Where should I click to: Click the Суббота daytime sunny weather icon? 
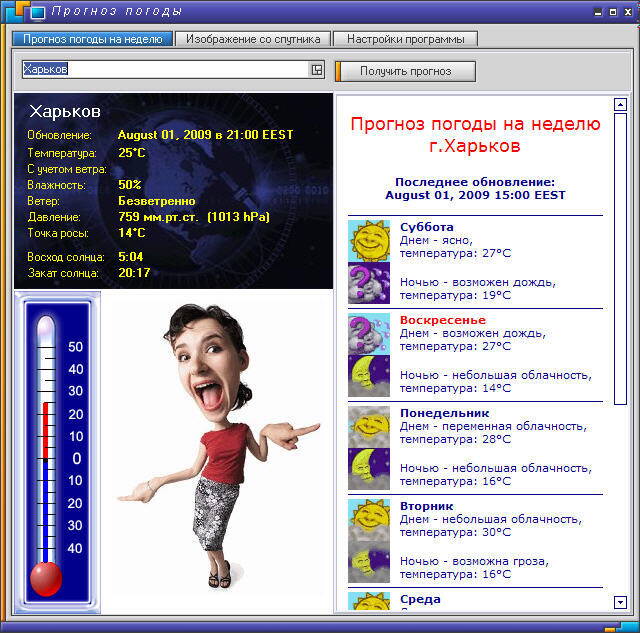[368, 240]
